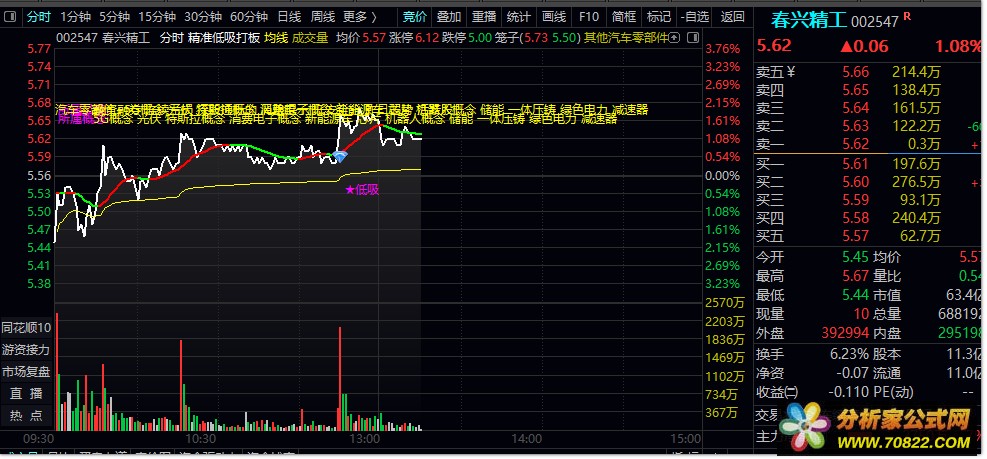
Task: Click the 卖五 volume 214.4万
Action: pos(916,72)
